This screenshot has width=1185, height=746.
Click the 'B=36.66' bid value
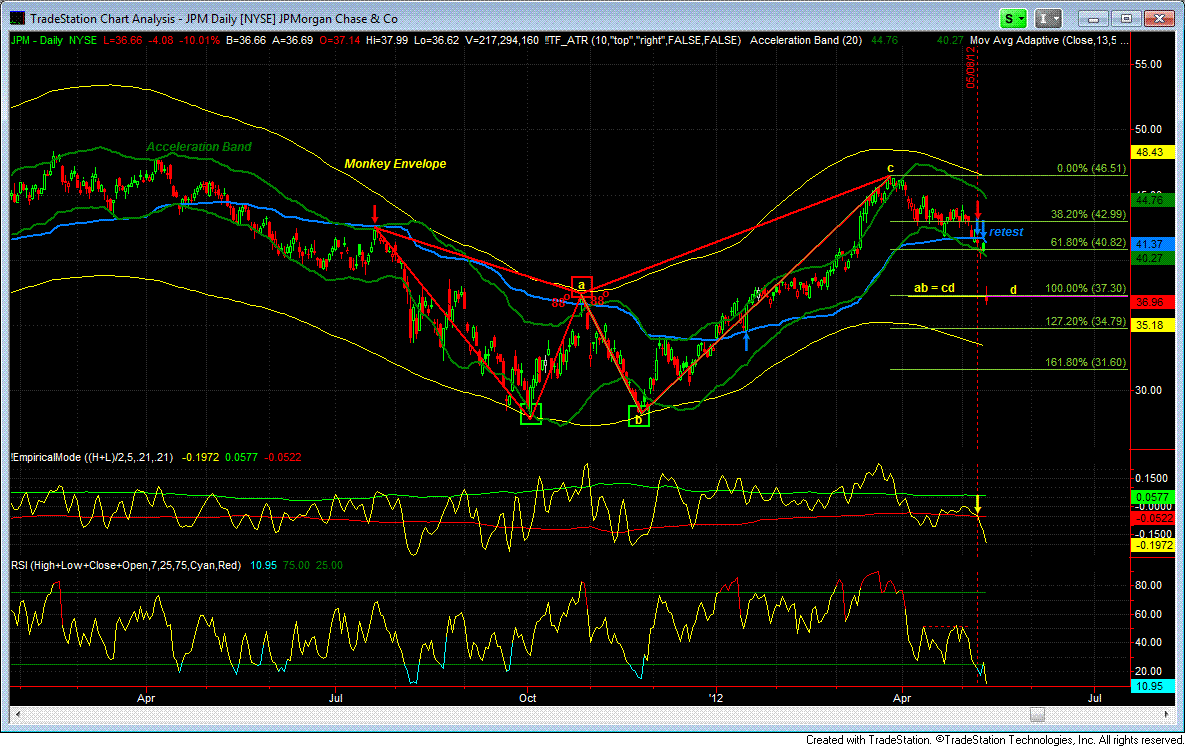[x=246, y=40]
